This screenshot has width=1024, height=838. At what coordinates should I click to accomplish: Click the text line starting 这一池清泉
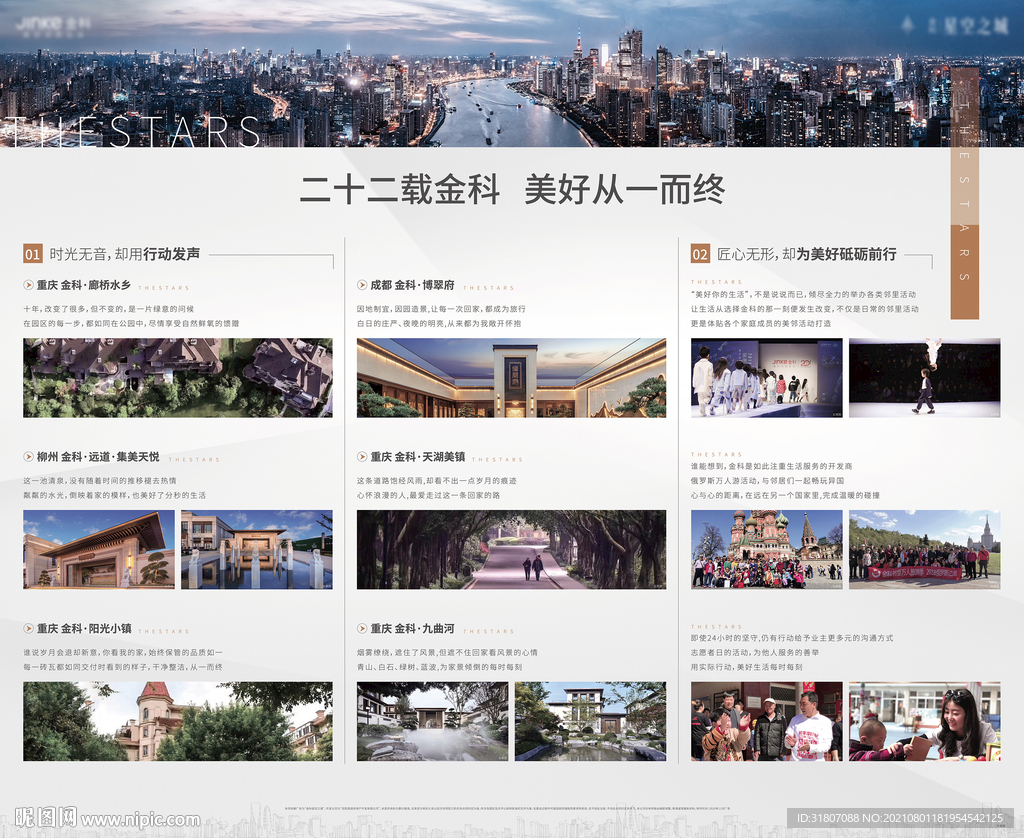click(100, 480)
